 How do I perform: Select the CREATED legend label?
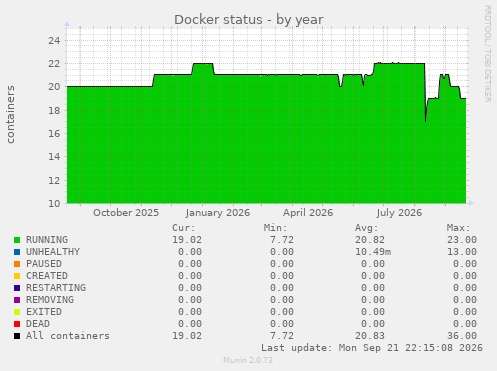(x=47, y=276)
